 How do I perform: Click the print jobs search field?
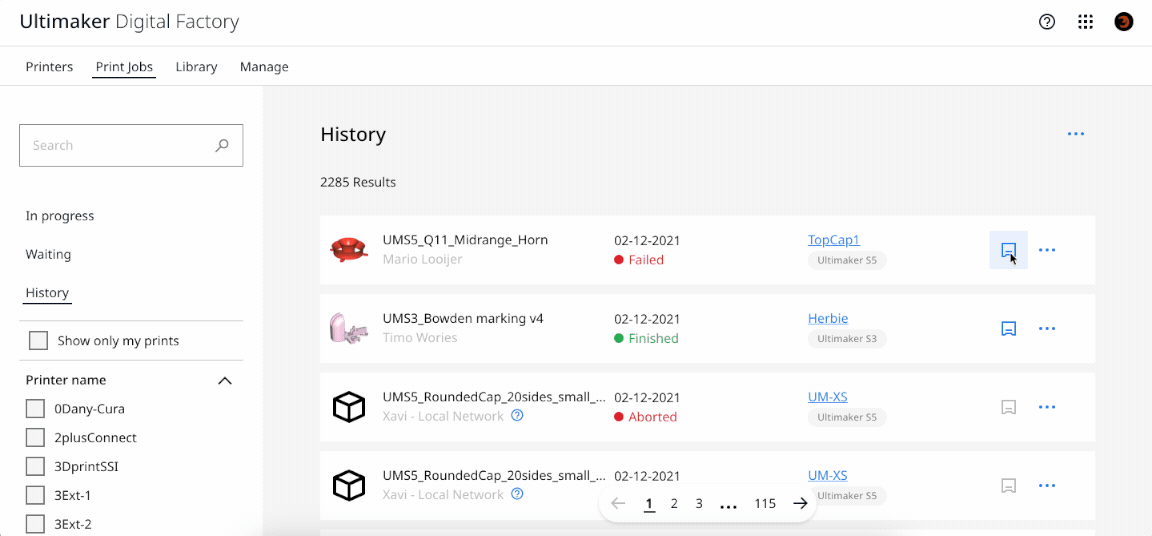(120, 146)
